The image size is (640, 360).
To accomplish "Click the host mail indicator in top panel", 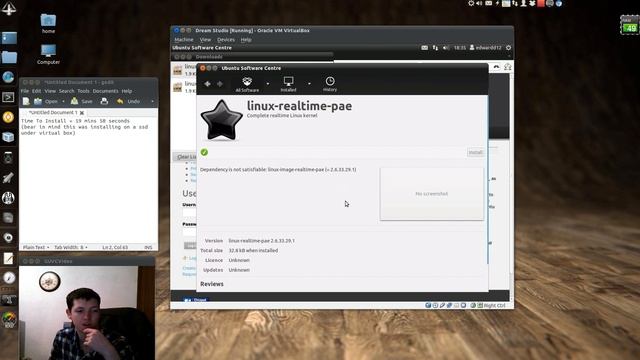I will tap(488, 3).
